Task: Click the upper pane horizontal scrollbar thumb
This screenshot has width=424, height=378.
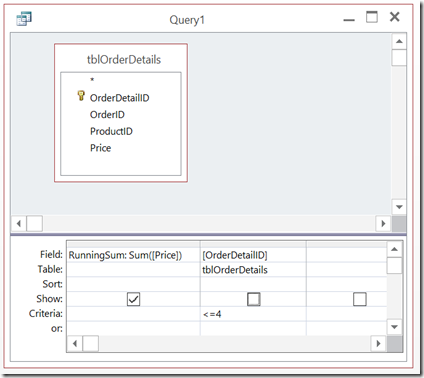Action: [34, 223]
